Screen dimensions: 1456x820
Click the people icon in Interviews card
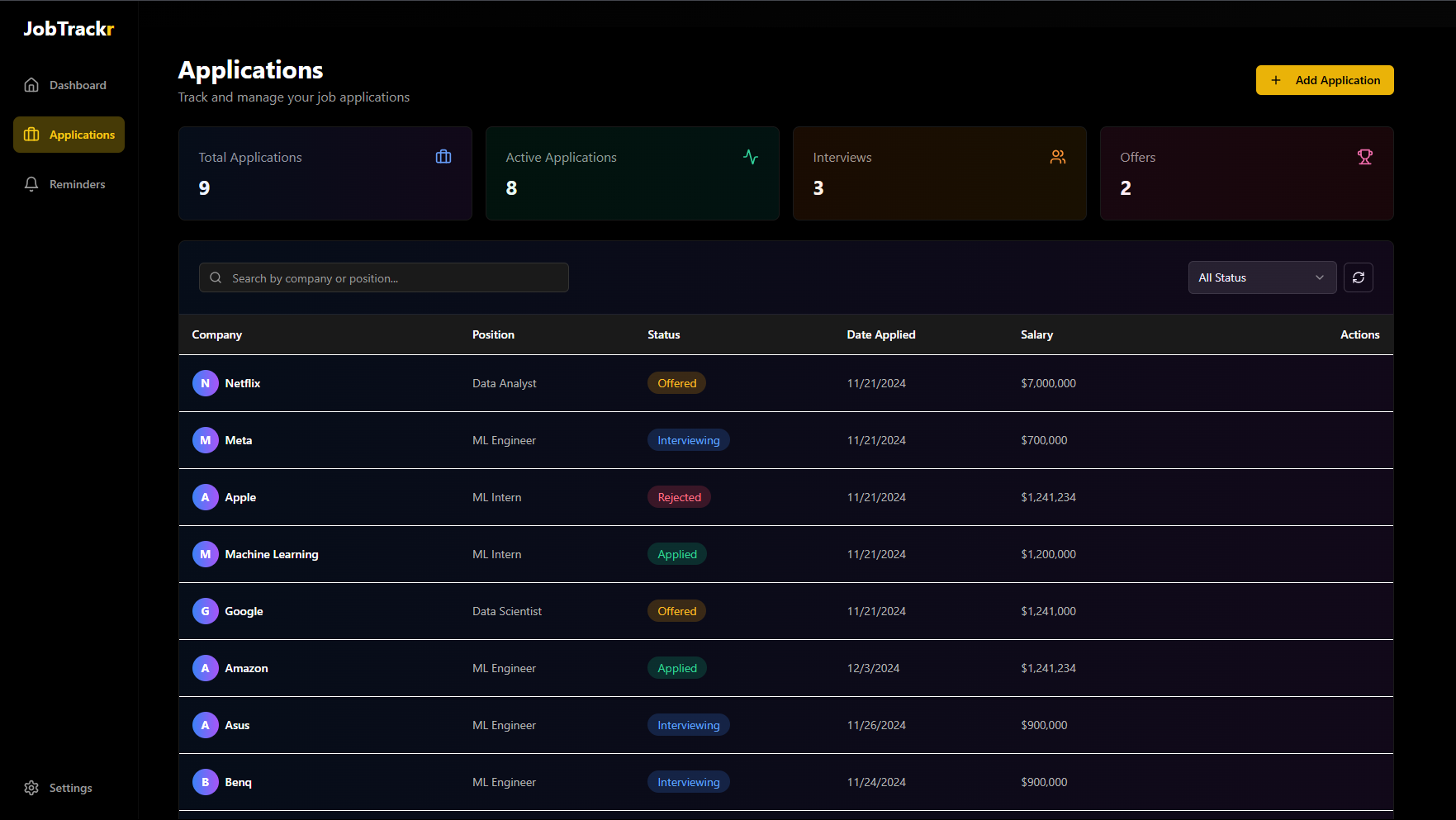[x=1057, y=157]
